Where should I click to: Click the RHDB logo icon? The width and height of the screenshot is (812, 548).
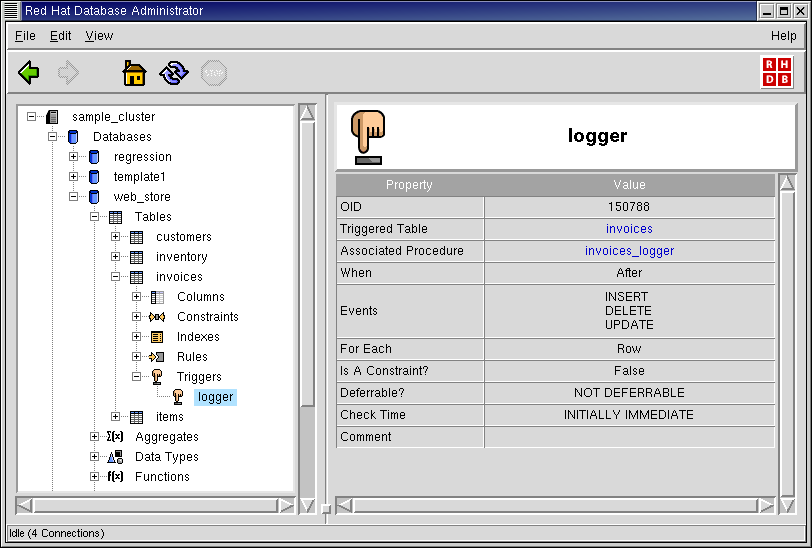(777, 72)
